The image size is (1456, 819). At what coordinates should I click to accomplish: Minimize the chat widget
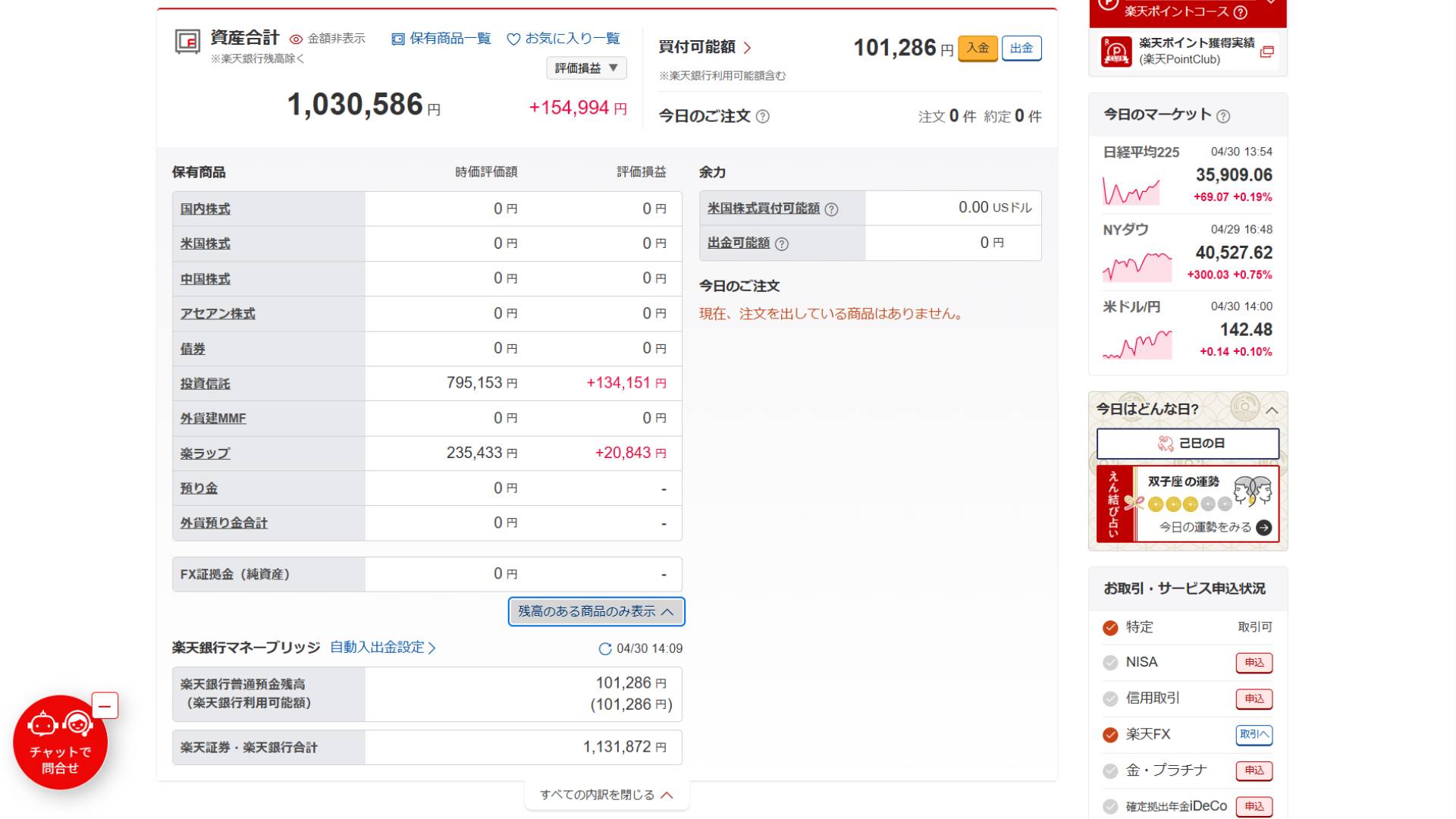[x=105, y=706]
